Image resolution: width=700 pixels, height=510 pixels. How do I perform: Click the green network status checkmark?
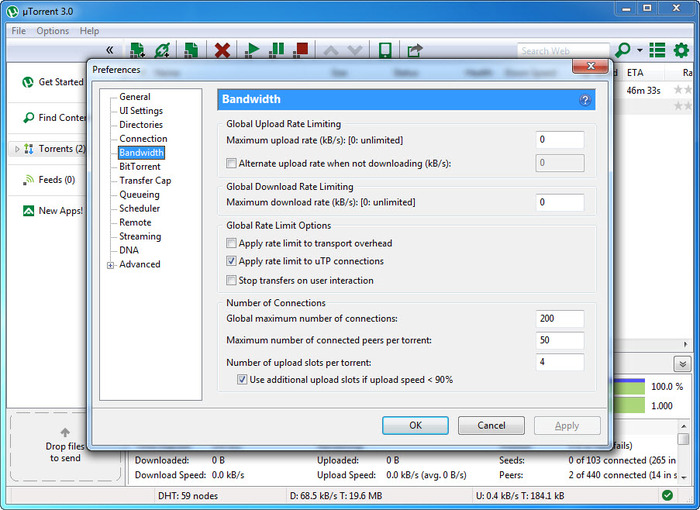tap(667, 495)
